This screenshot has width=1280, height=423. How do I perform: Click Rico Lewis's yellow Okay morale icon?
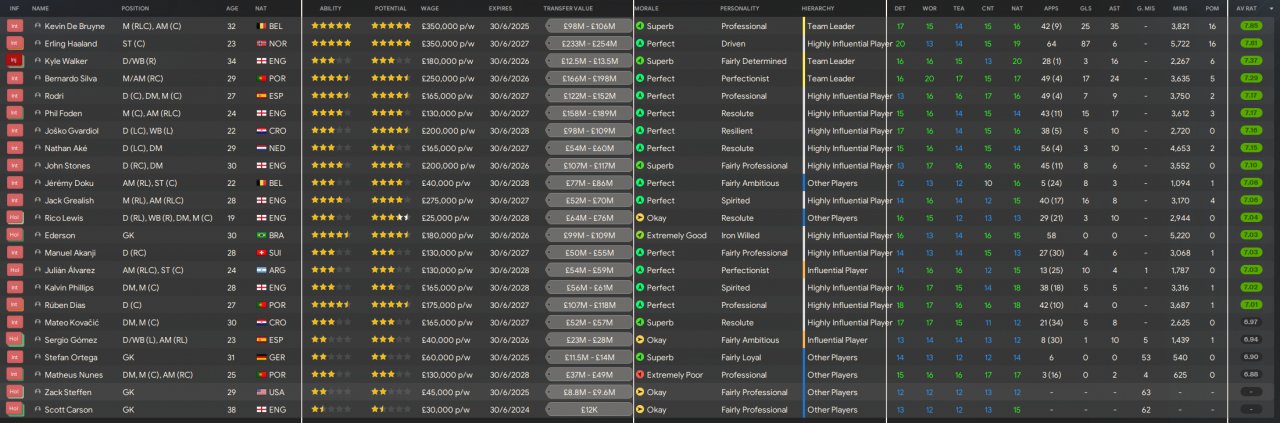(x=640, y=218)
